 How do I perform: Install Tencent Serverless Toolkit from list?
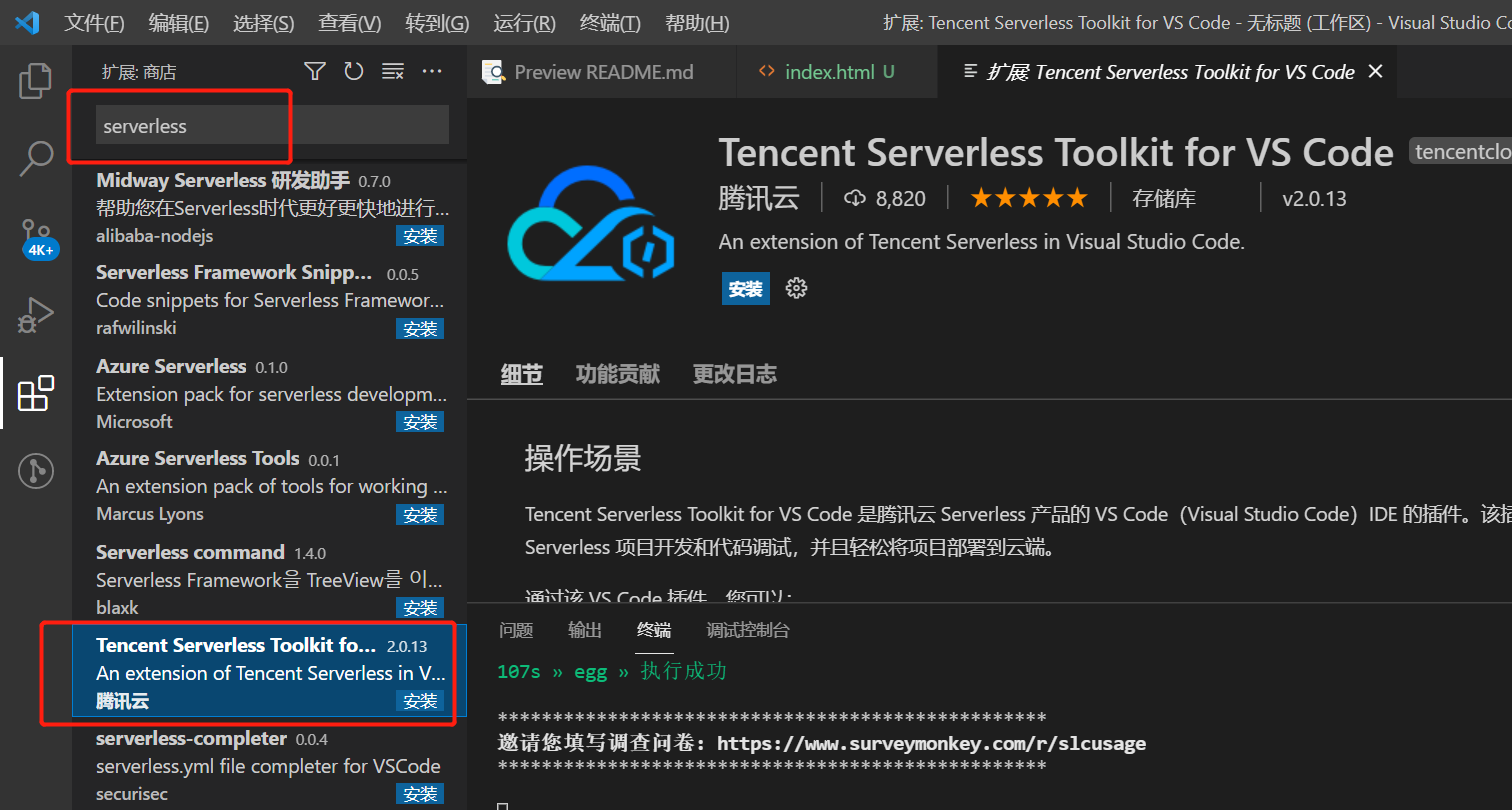point(420,701)
